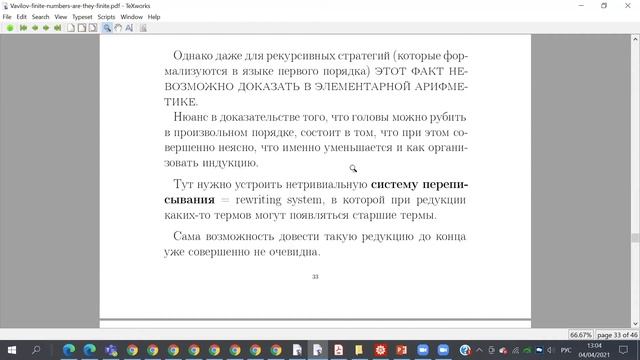Minimize the TeXworks window

coord(581,6)
